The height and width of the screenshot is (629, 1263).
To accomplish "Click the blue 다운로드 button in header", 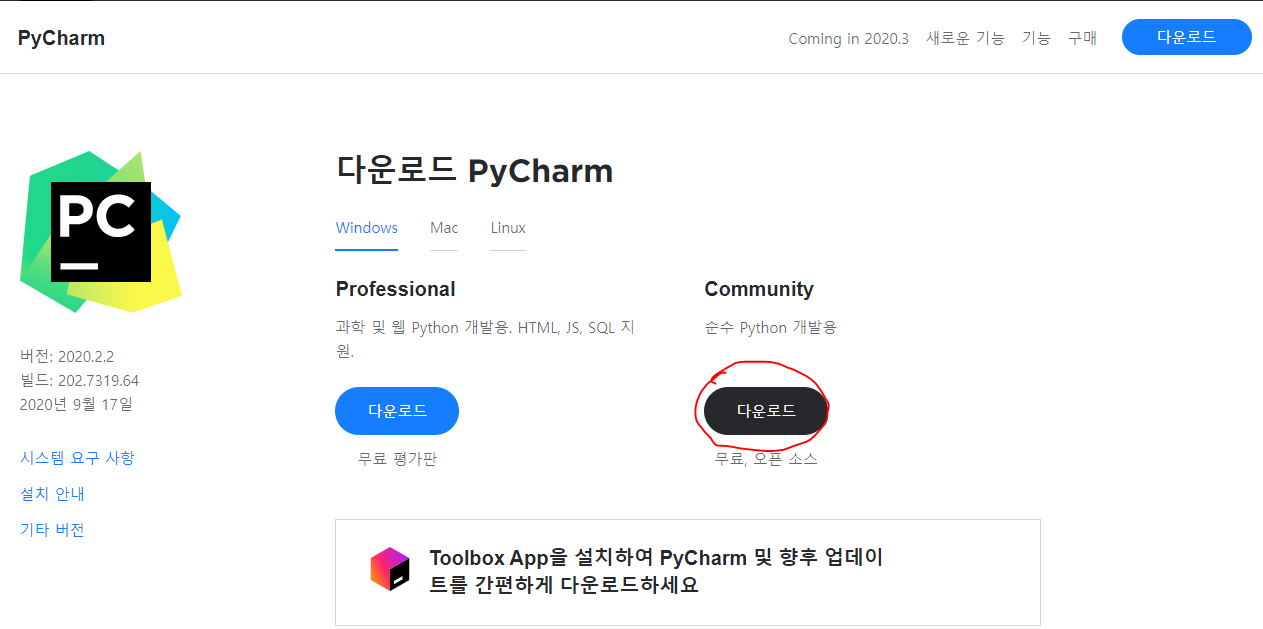I will click(x=1187, y=37).
